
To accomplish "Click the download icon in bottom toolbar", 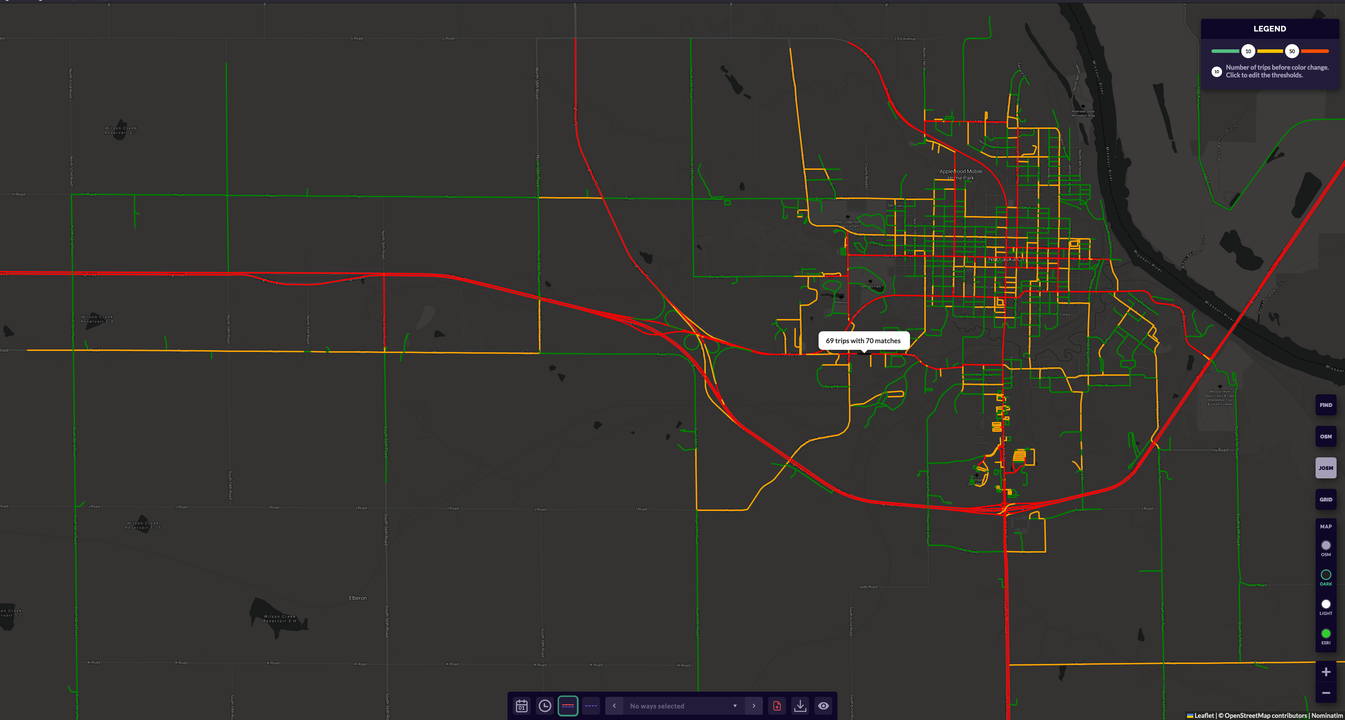I will coord(800,706).
